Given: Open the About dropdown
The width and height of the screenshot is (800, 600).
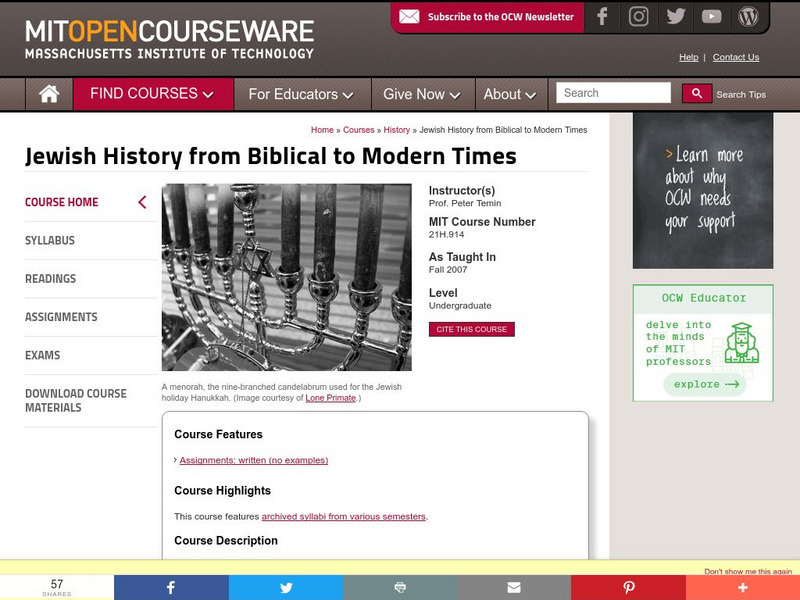Looking at the screenshot, I should tap(510, 94).
